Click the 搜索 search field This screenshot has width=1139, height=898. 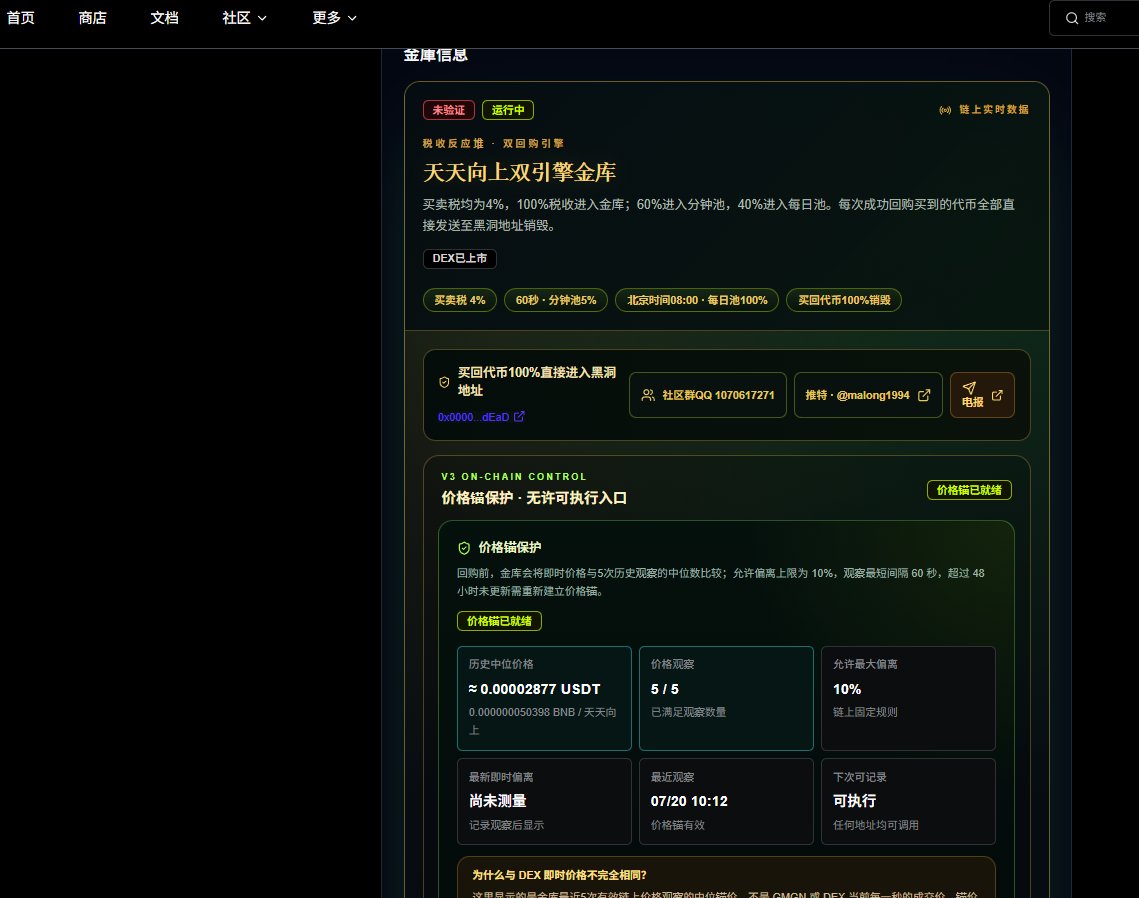1095,17
